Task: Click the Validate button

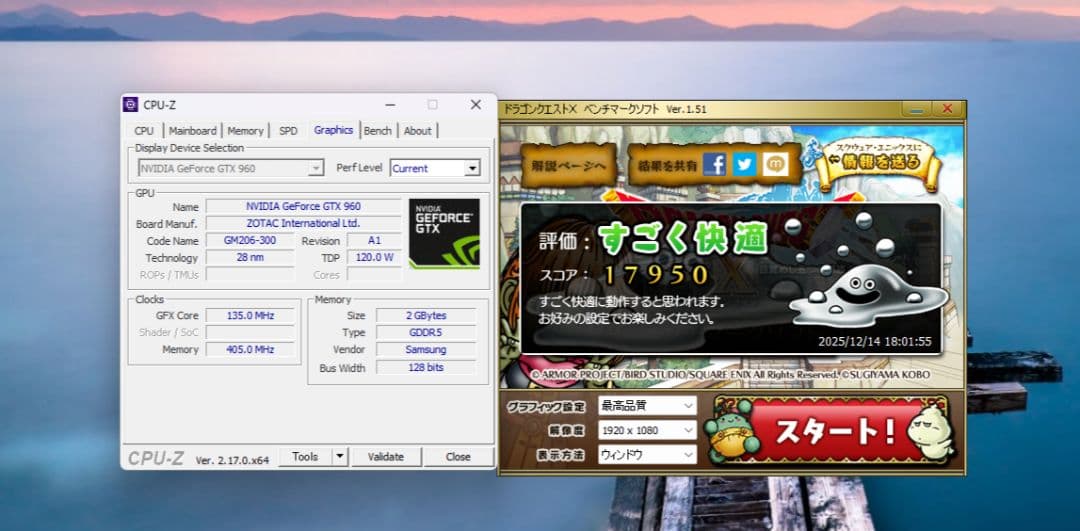Action: pyautogui.click(x=386, y=457)
